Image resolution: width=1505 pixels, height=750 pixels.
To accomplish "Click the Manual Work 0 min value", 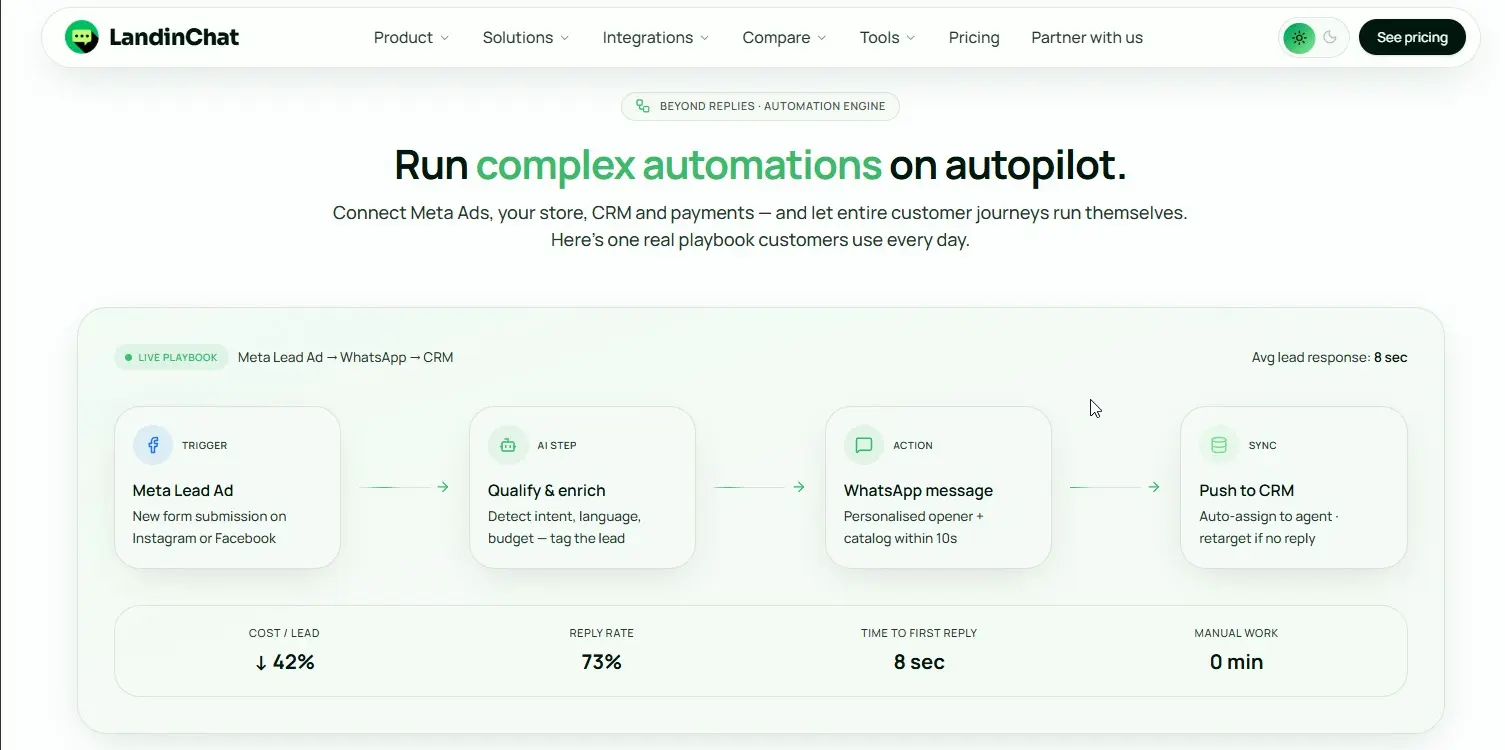I will pos(1236,662).
